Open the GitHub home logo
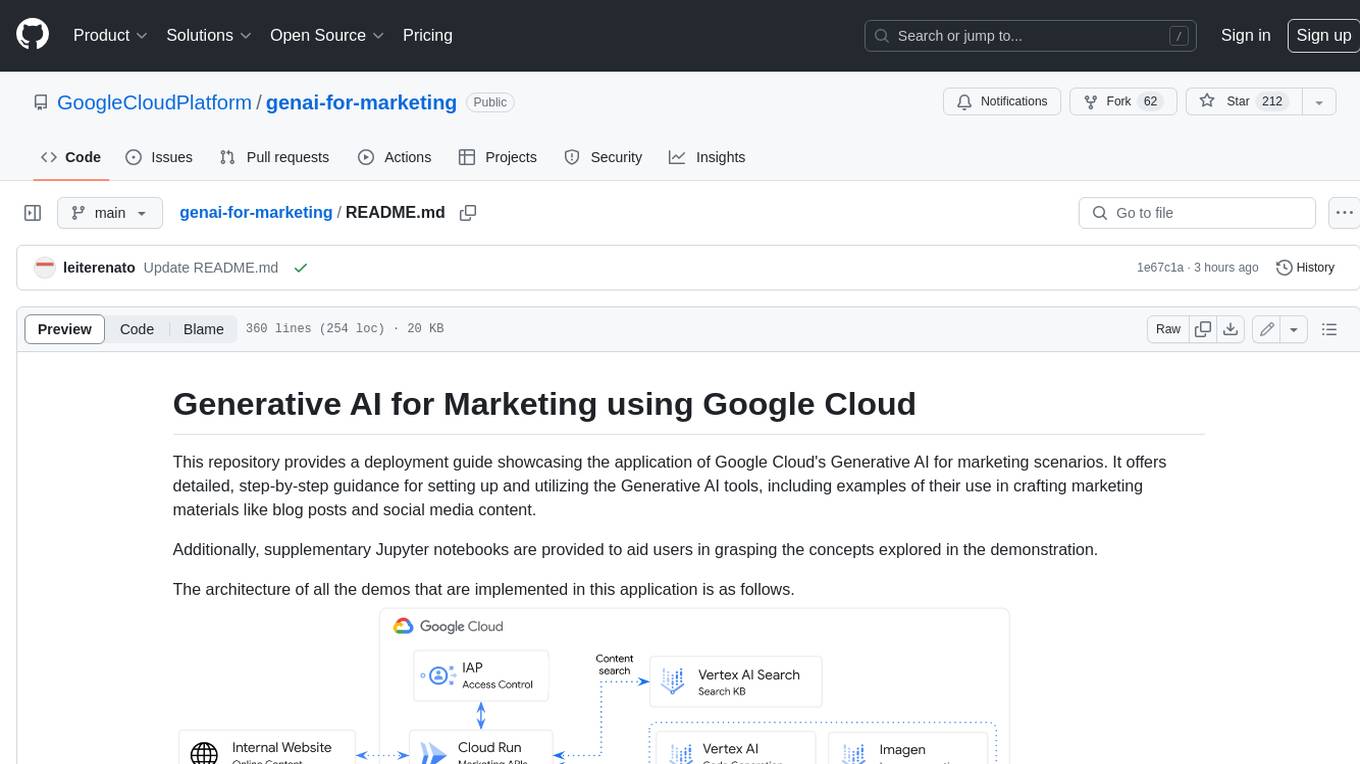The image size is (1360, 764). click(x=32, y=35)
